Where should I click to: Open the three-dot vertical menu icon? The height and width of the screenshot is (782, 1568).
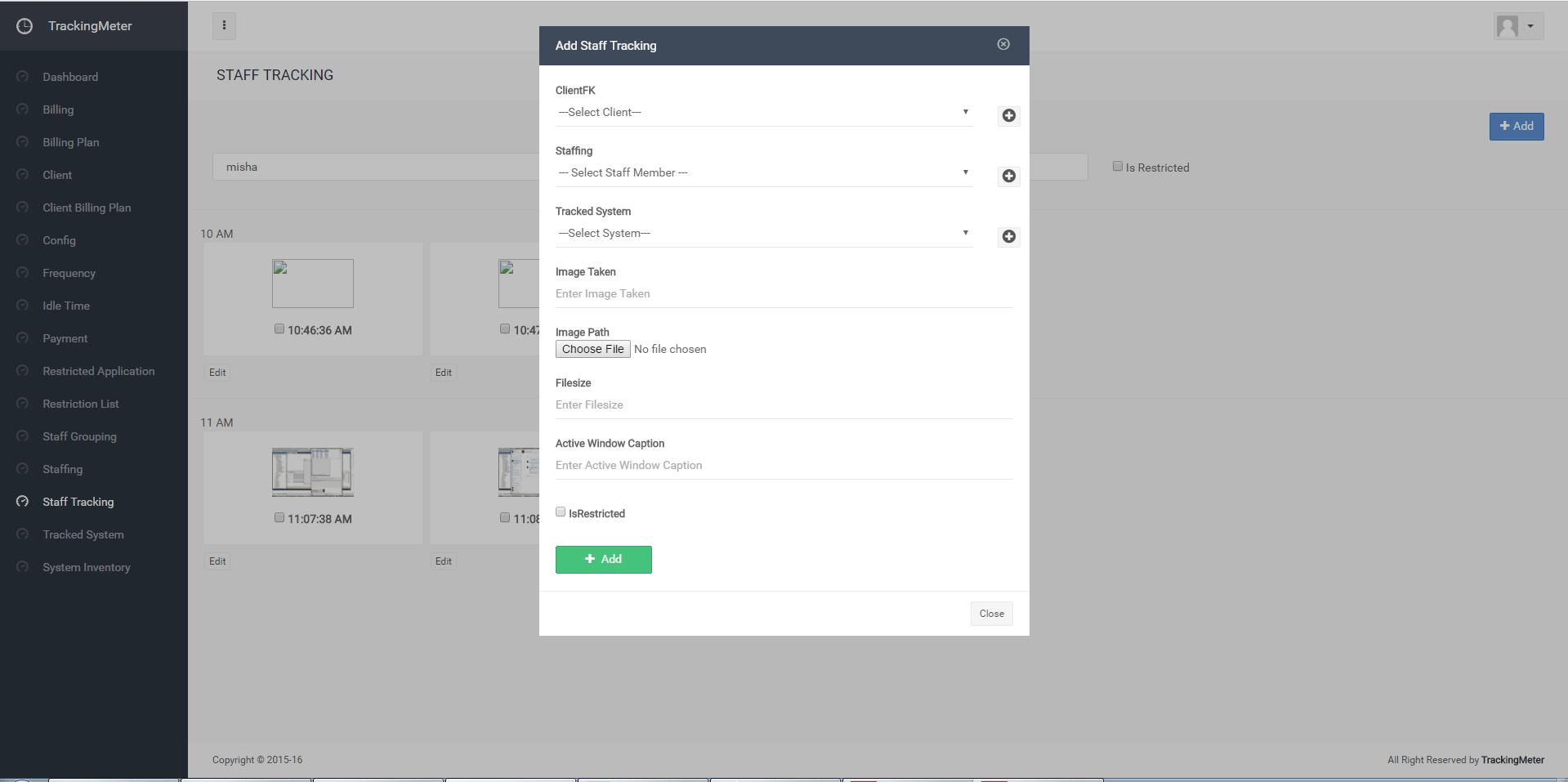click(x=224, y=26)
